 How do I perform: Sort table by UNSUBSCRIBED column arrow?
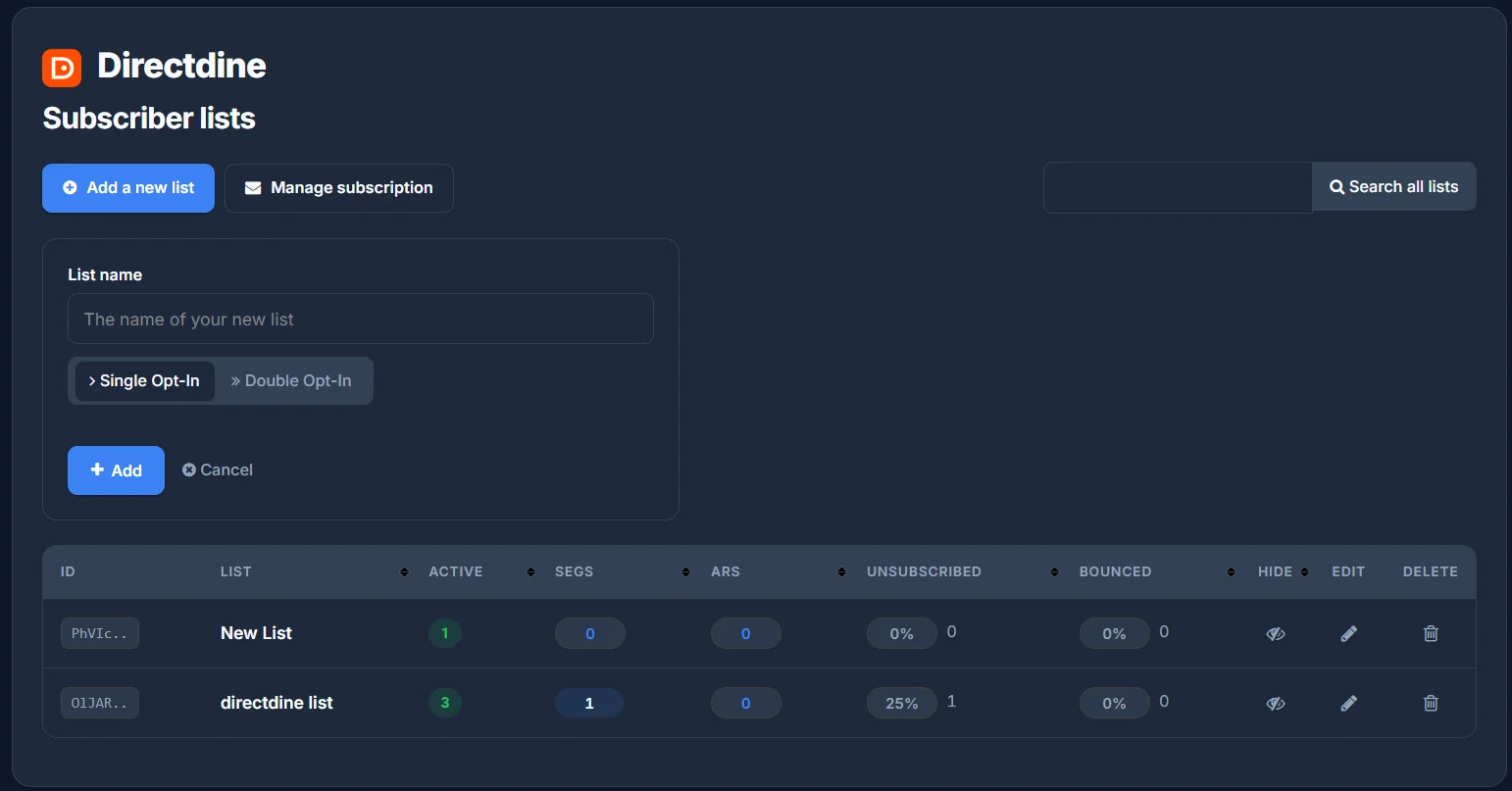1054,571
